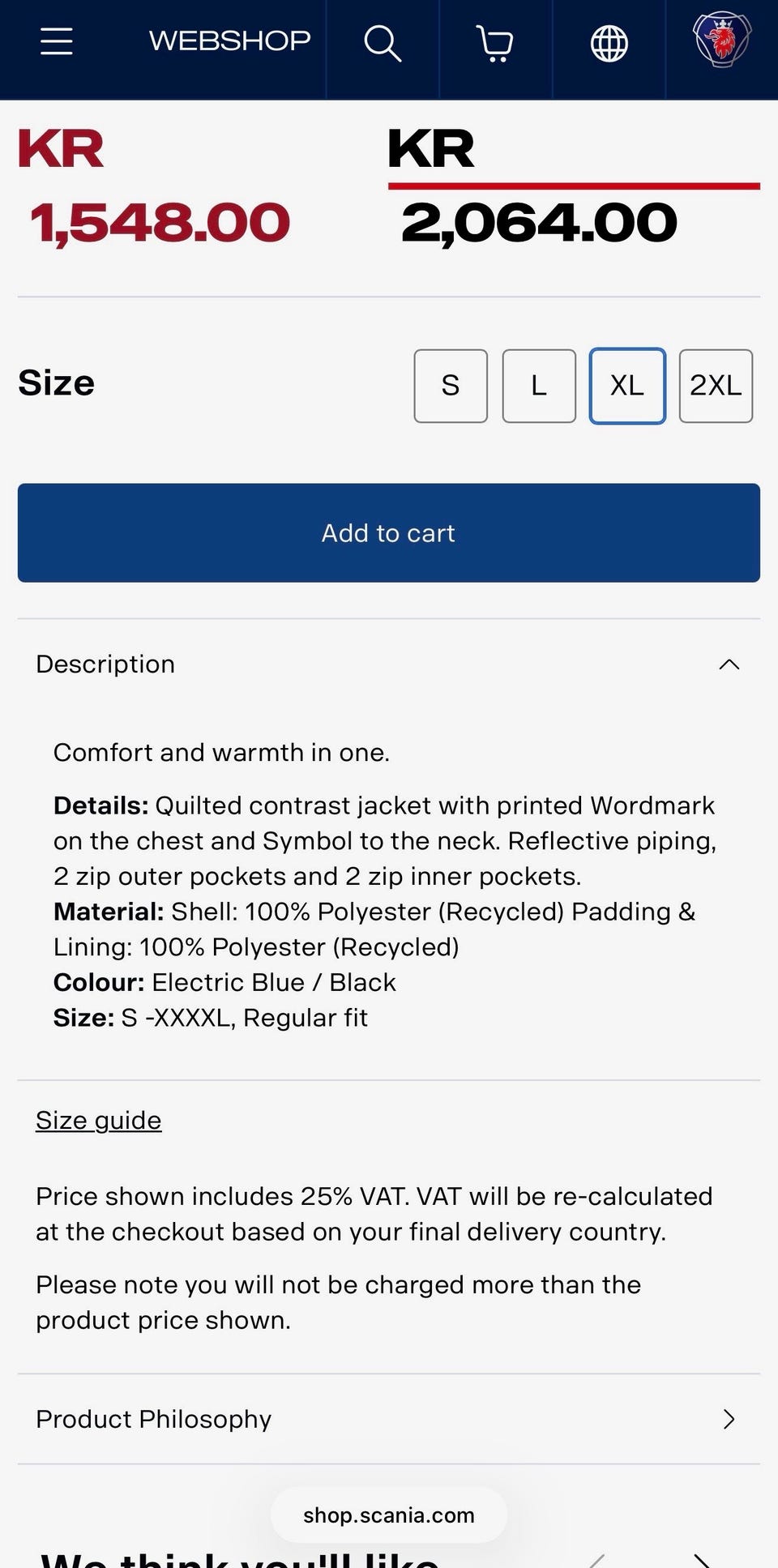Open the hamburger navigation menu
The image size is (778, 1568).
click(57, 41)
